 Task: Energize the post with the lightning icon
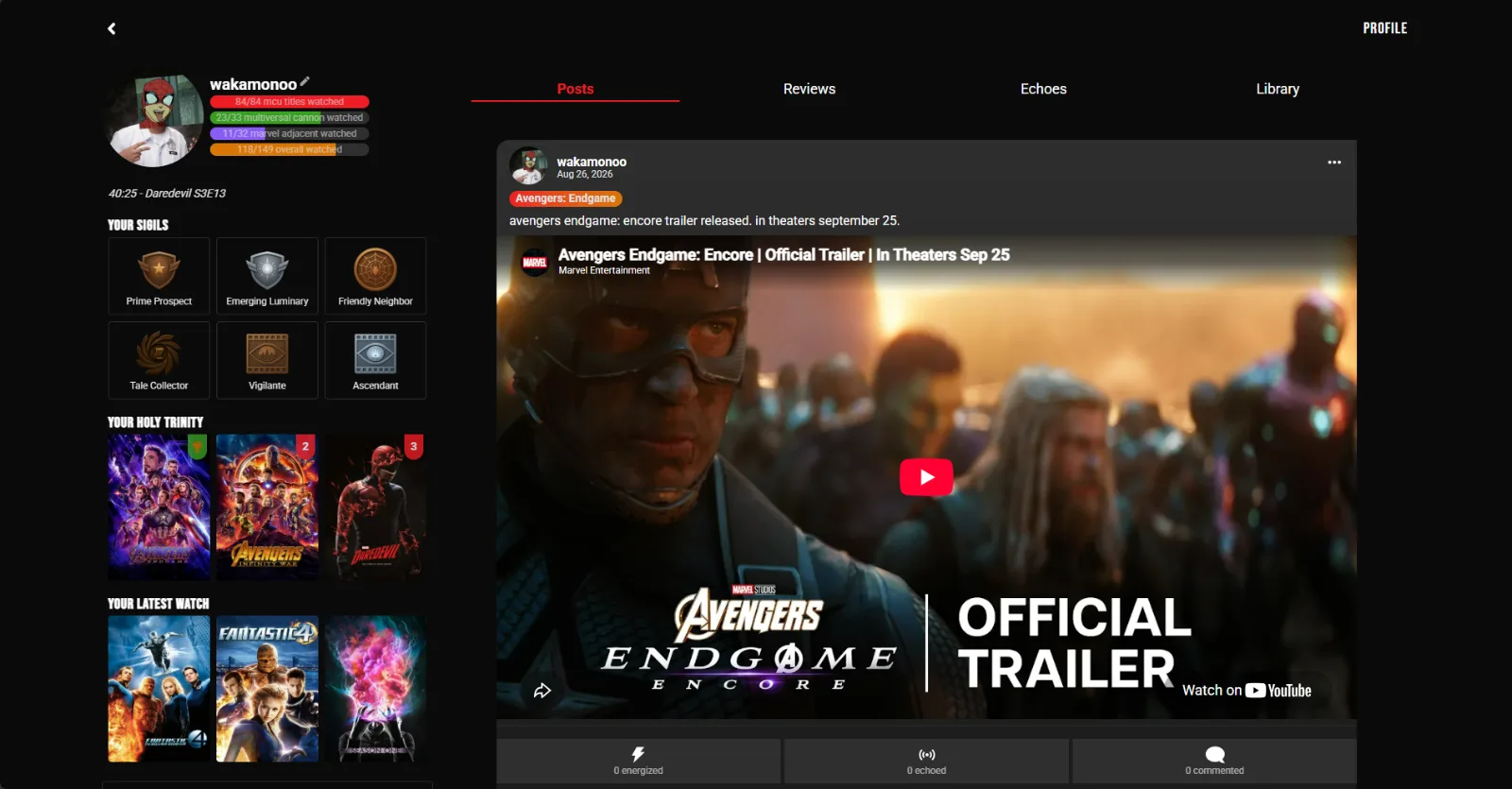click(x=639, y=761)
